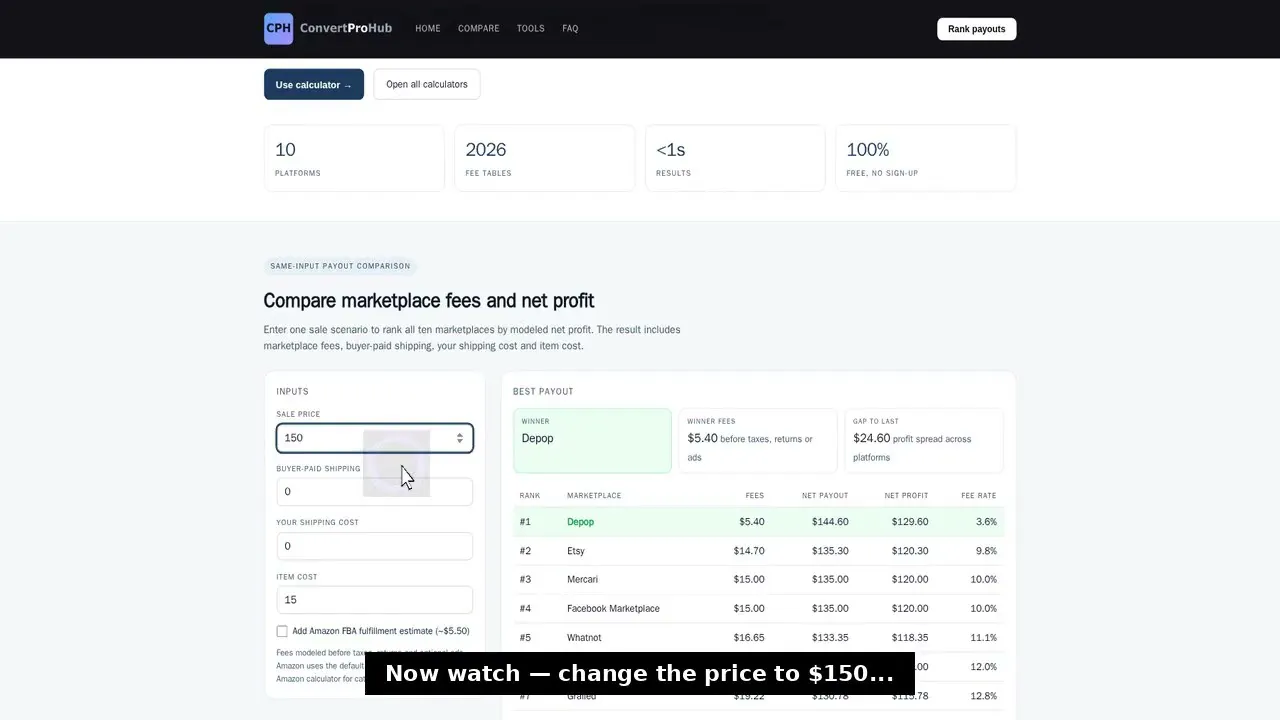Click the <1s Results stat card
The width and height of the screenshot is (1280, 720).
click(x=735, y=158)
